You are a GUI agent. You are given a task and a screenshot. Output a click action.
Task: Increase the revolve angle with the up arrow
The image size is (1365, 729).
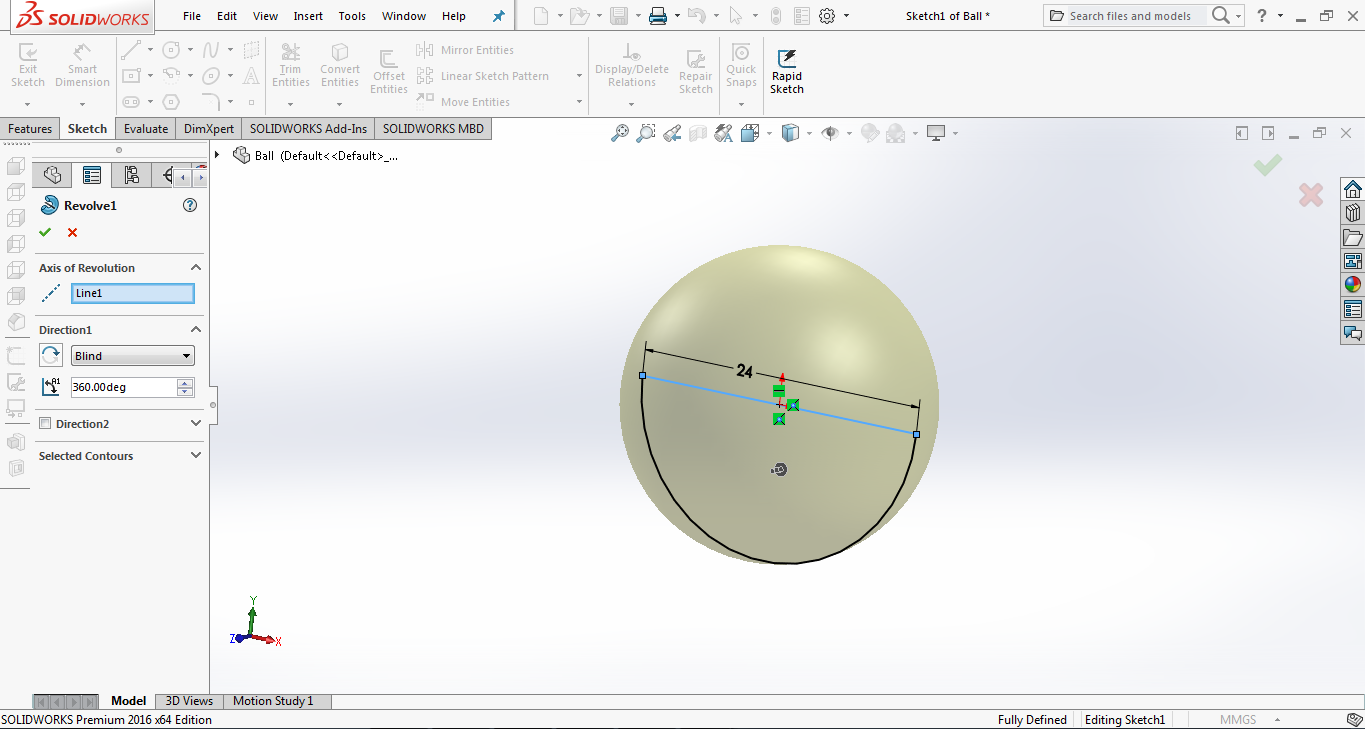coord(185,383)
